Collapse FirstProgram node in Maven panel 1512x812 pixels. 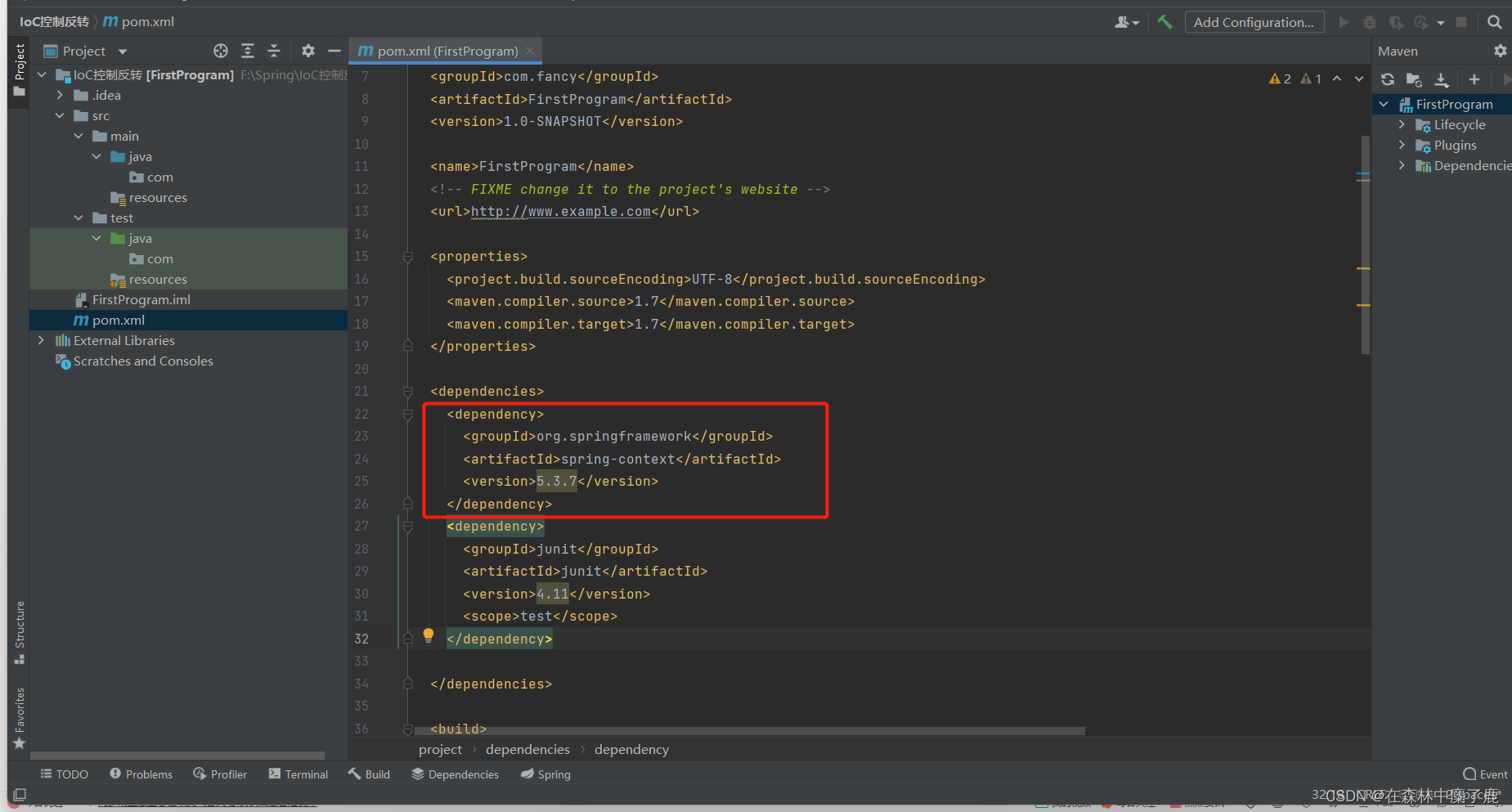tap(1384, 104)
